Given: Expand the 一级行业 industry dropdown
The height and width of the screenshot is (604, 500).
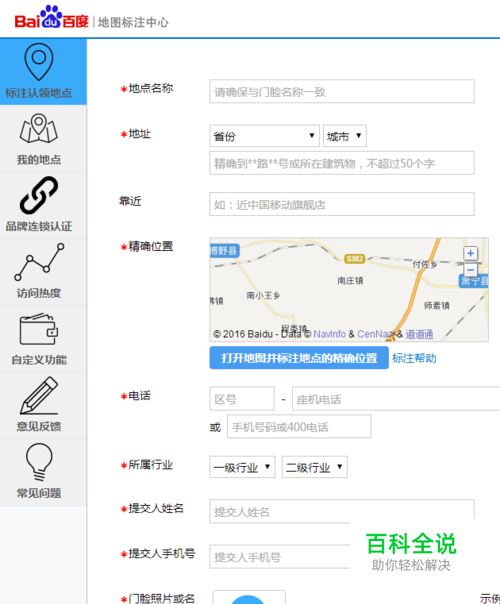Looking at the screenshot, I should pos(242,467).
